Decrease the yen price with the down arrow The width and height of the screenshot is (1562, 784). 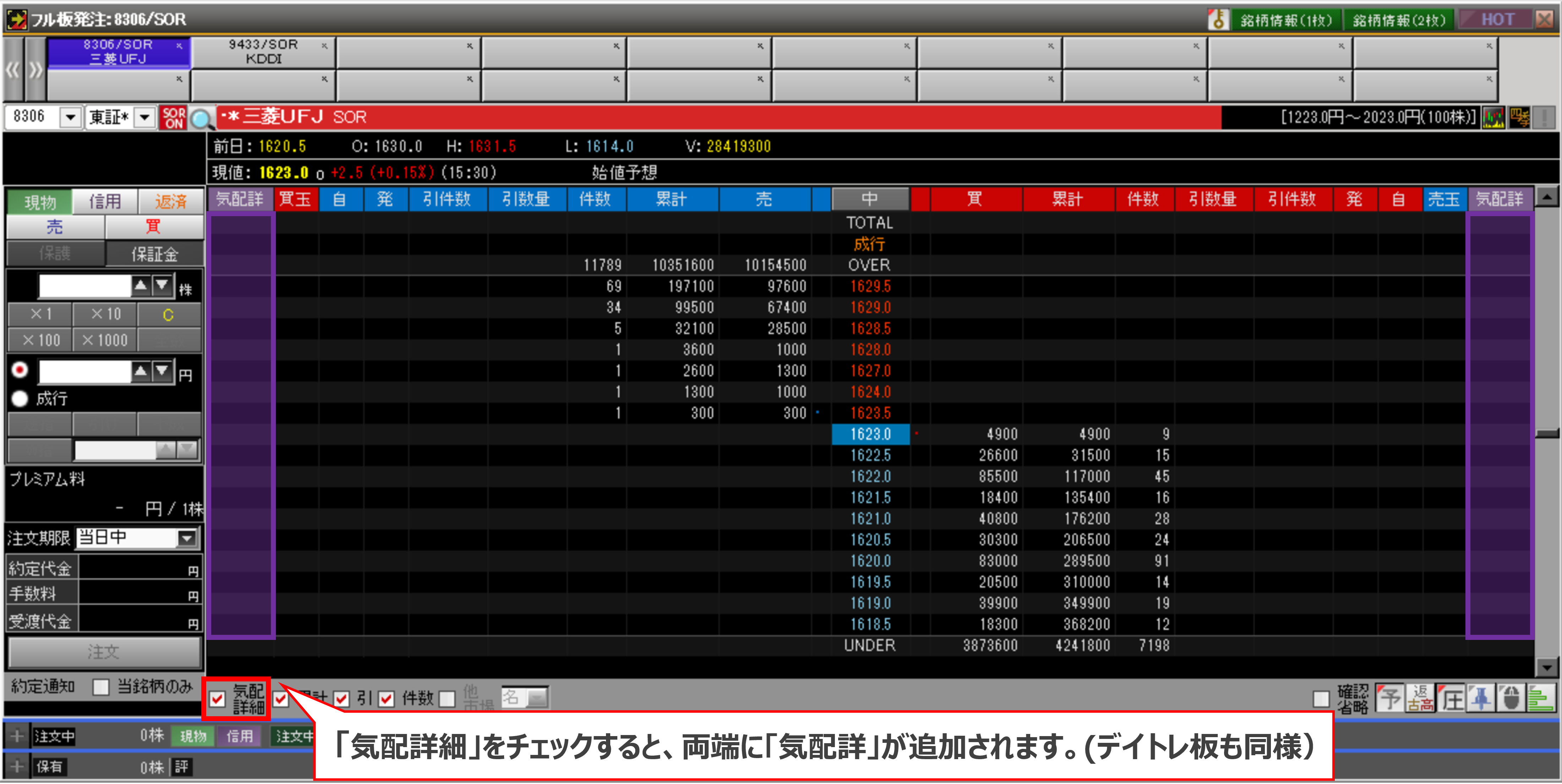162,371
